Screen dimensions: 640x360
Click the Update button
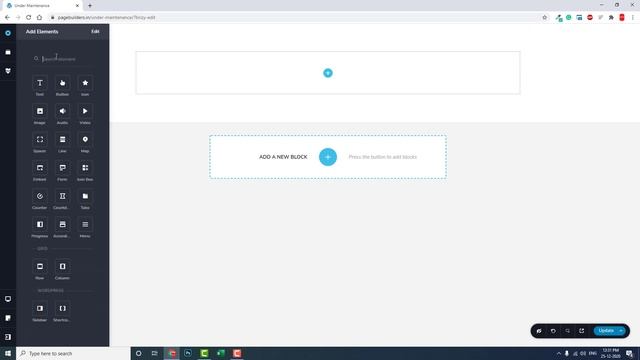[x=606, y=331]
